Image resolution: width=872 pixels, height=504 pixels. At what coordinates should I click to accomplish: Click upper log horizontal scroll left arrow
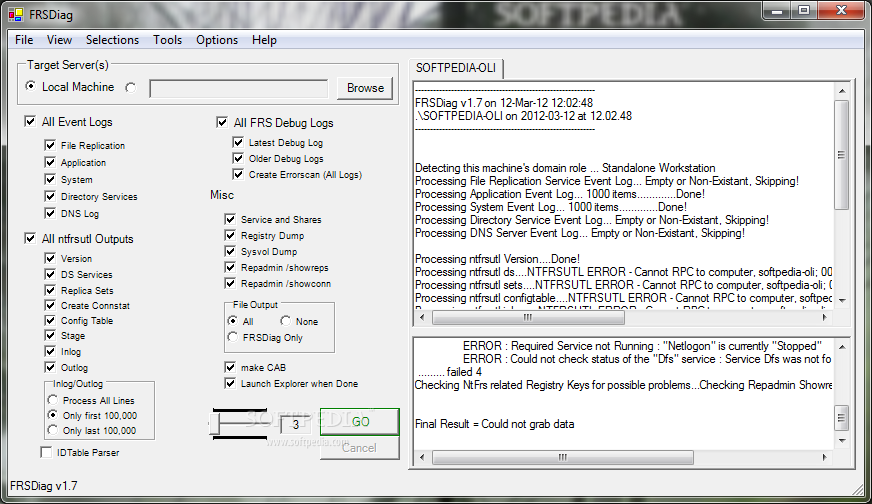(422, 317)
